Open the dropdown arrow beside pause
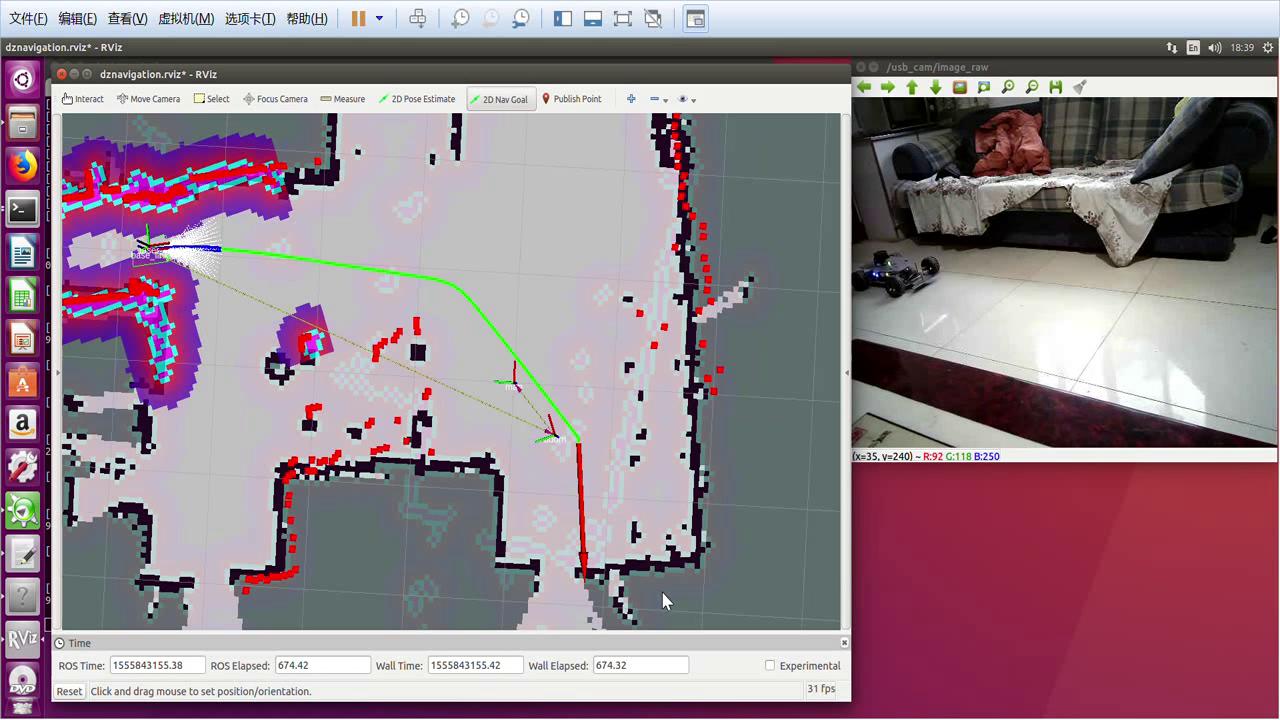1280x720 pixels. click(x=379, y=18)
